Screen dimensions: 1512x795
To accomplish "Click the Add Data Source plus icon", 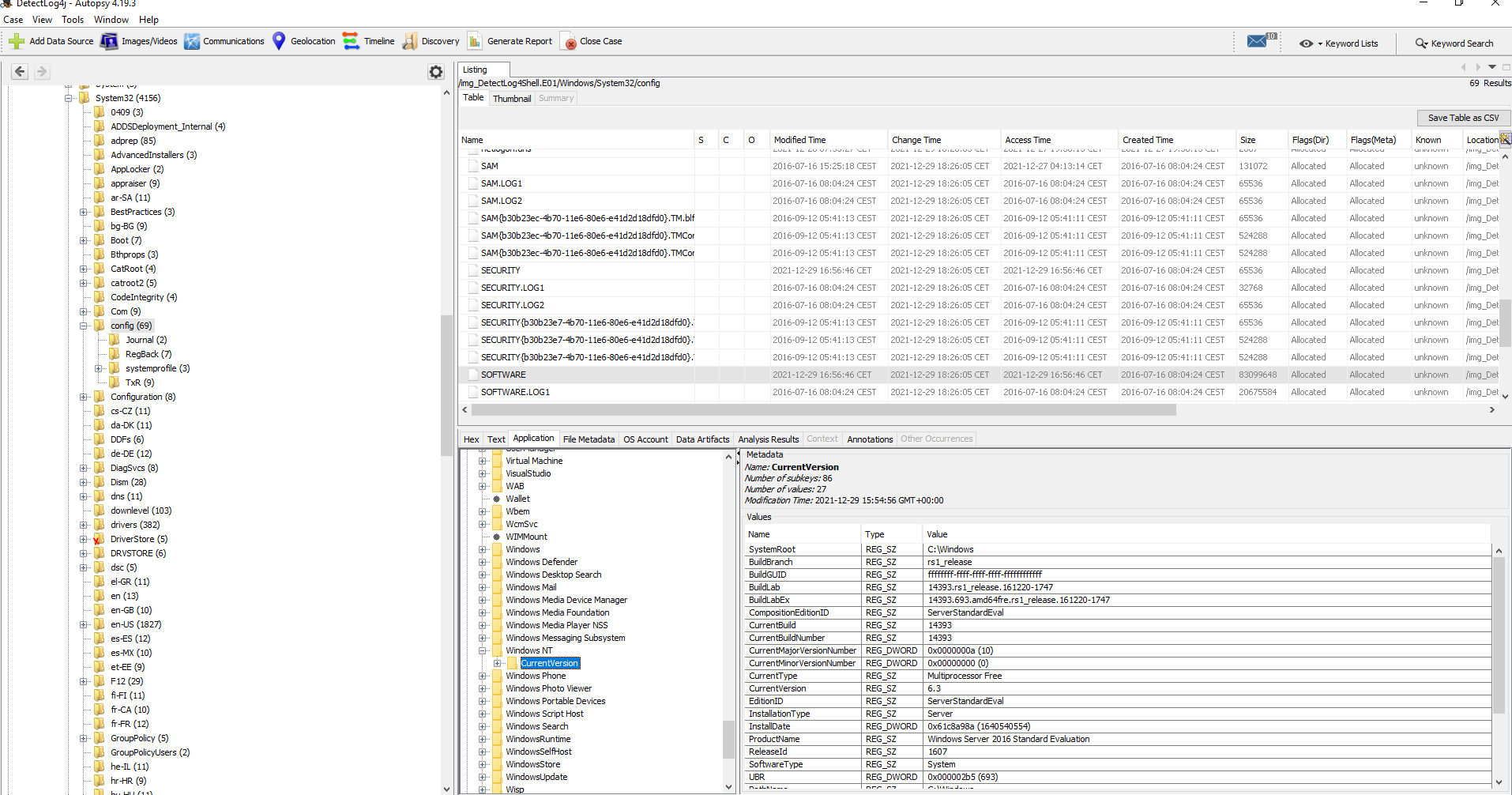I will click(17, 41).
